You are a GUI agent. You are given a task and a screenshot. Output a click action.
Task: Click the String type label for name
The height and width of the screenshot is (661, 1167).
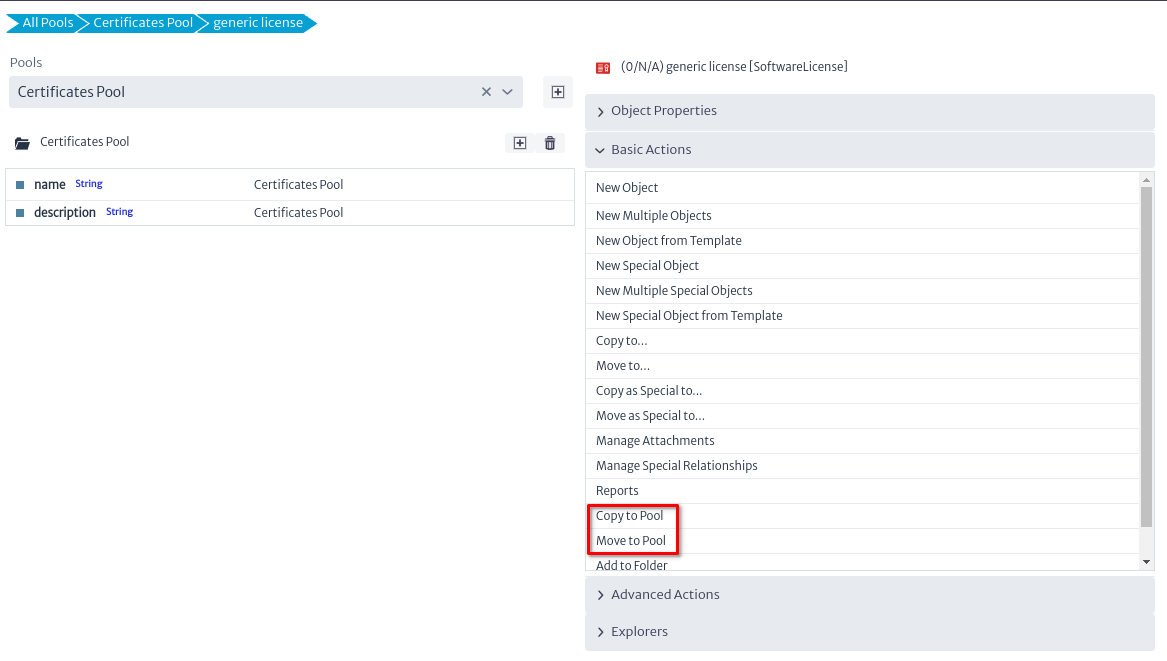(x=89, y=184)
